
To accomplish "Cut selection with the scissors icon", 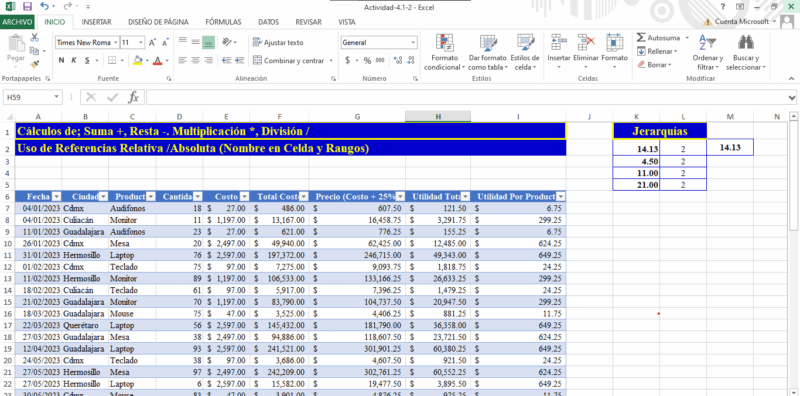I will (35, 38).
